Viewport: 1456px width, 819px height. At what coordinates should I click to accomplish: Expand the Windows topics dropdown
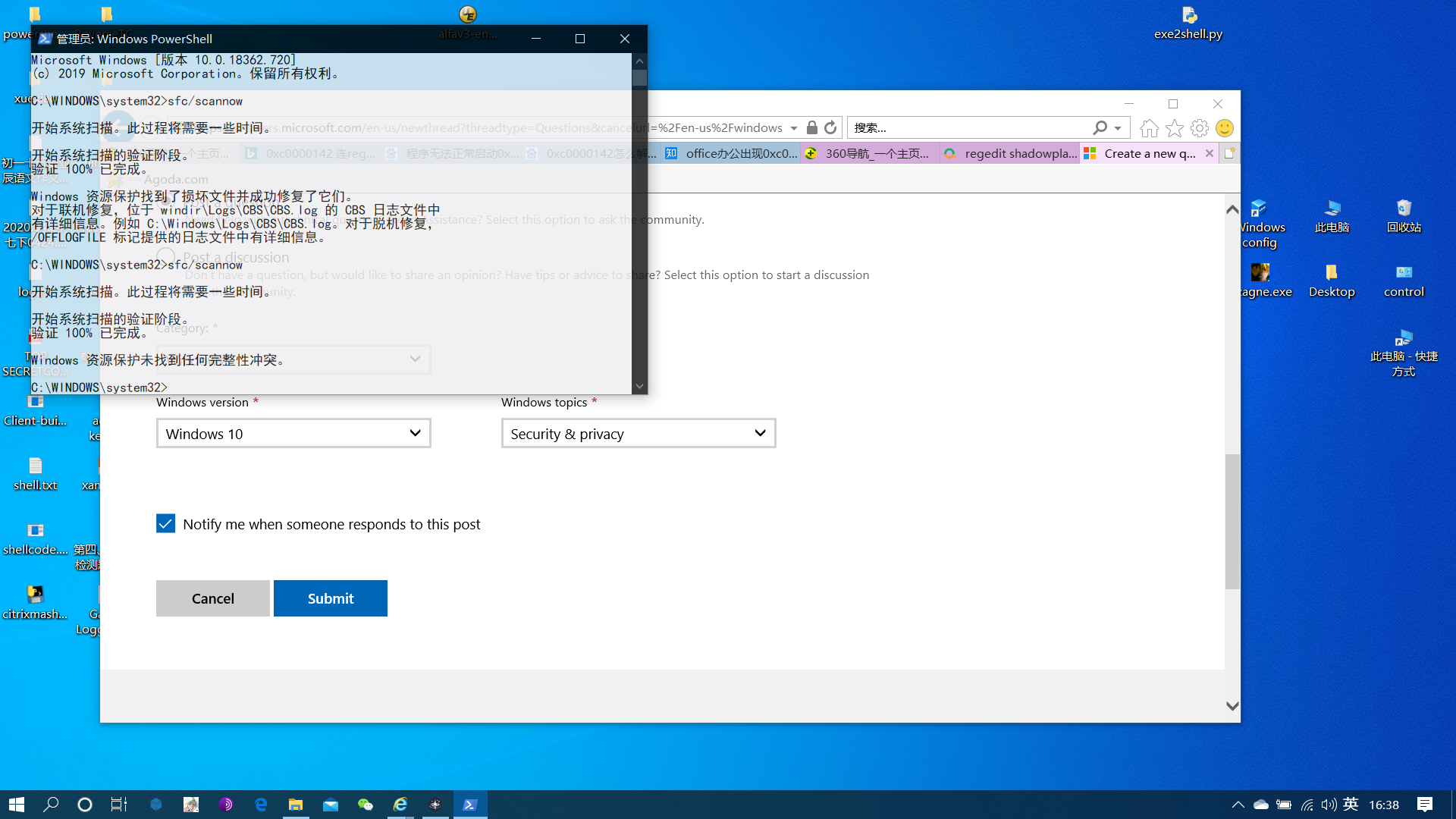[x=639, y=433]
